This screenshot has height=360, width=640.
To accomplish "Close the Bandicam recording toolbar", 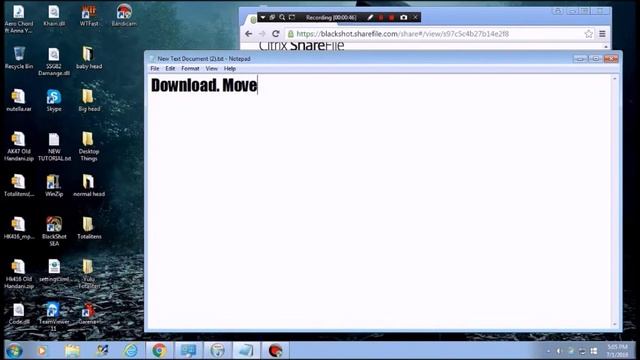I will click(415, 18).
